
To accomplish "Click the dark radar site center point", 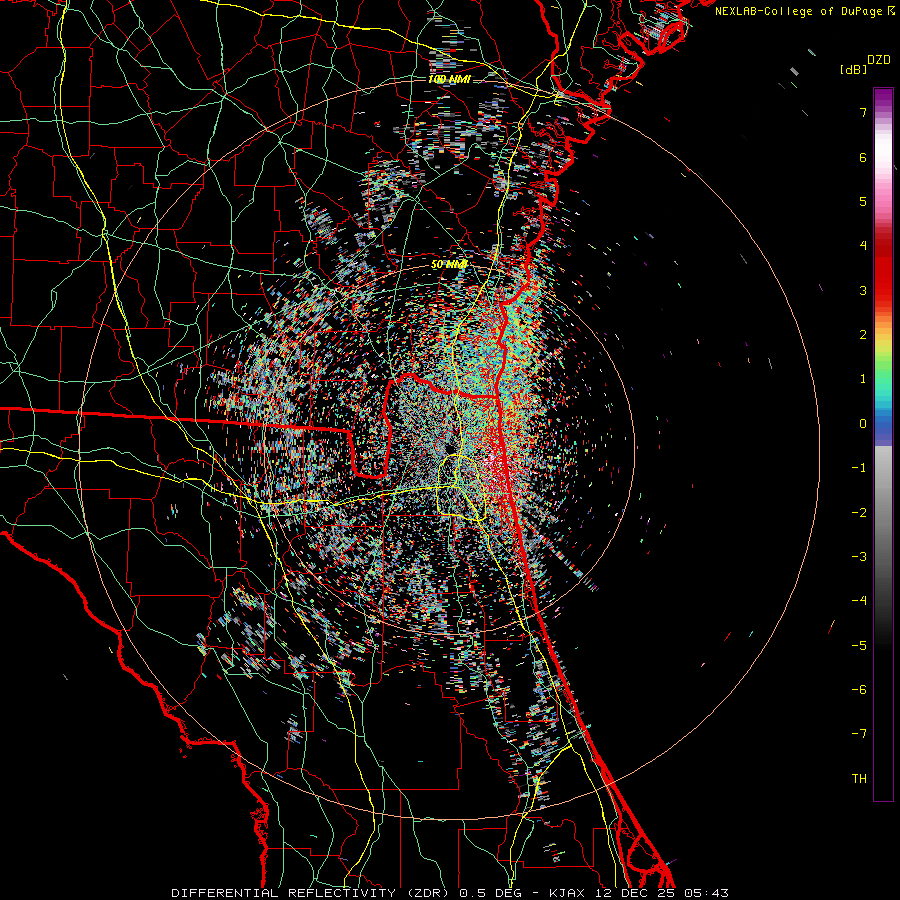I will (x=451, y=447).
